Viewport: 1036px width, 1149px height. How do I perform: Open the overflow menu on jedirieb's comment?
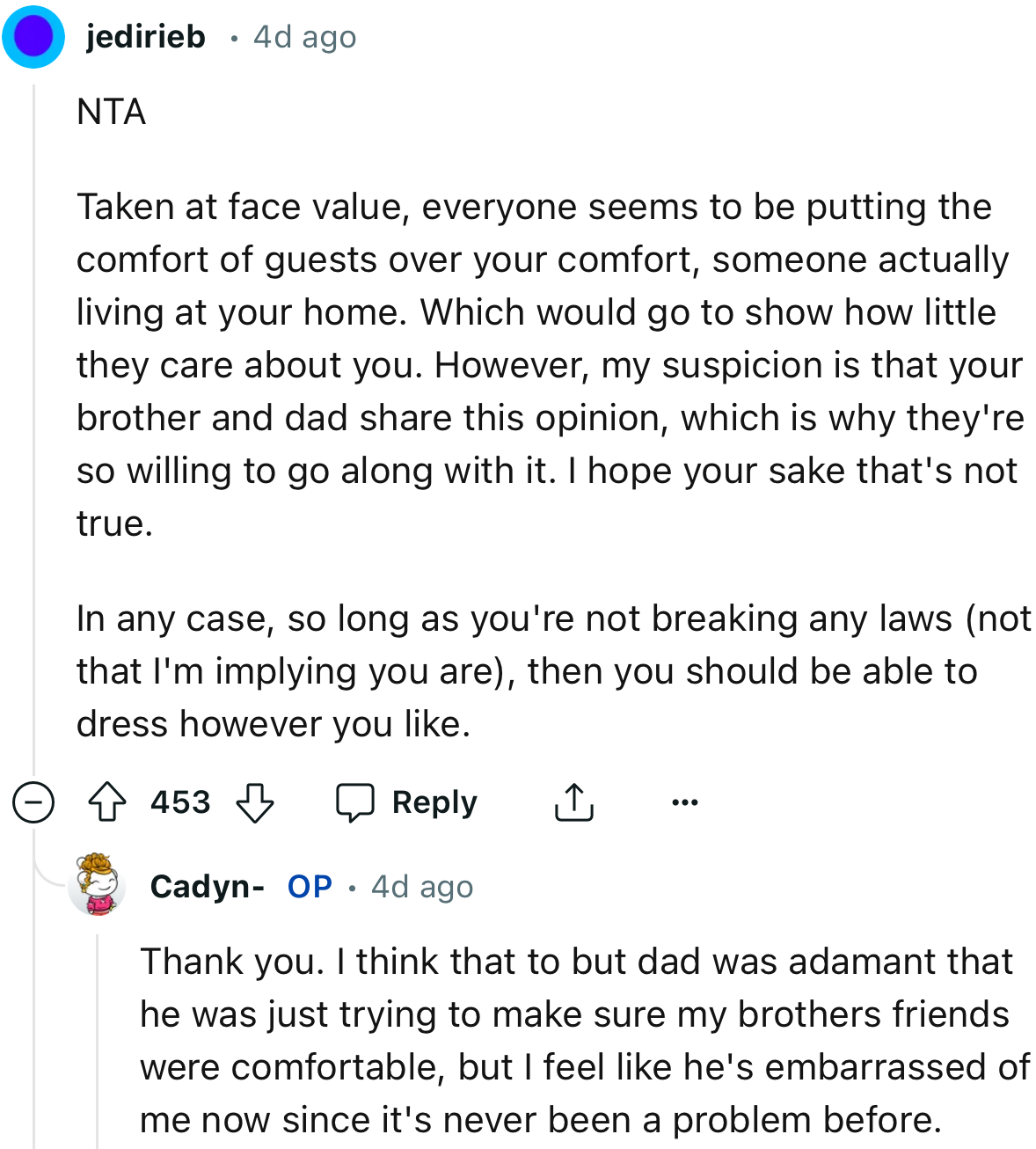[685, 801]
